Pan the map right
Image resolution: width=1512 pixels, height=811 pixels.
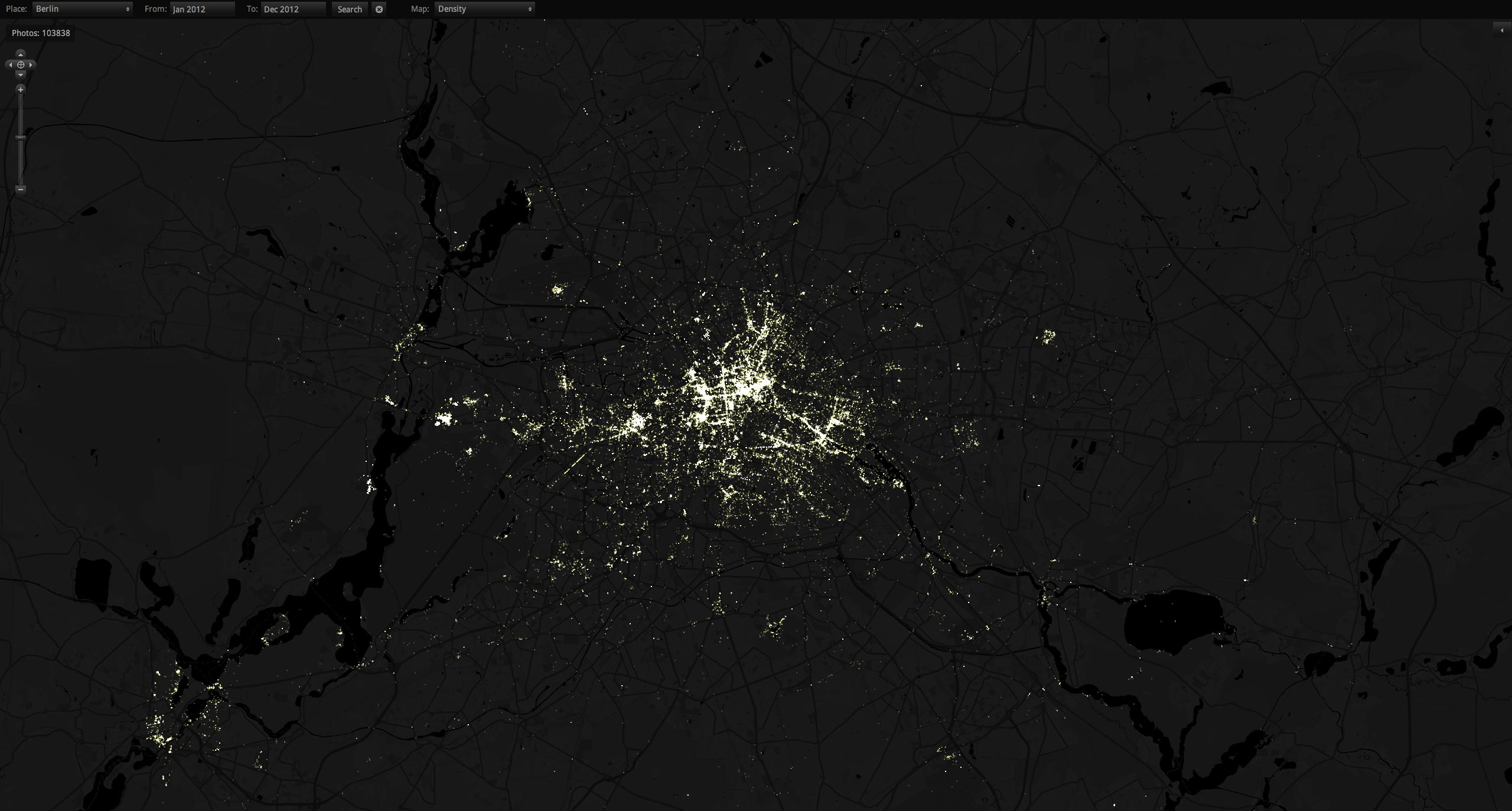[31, 64]
